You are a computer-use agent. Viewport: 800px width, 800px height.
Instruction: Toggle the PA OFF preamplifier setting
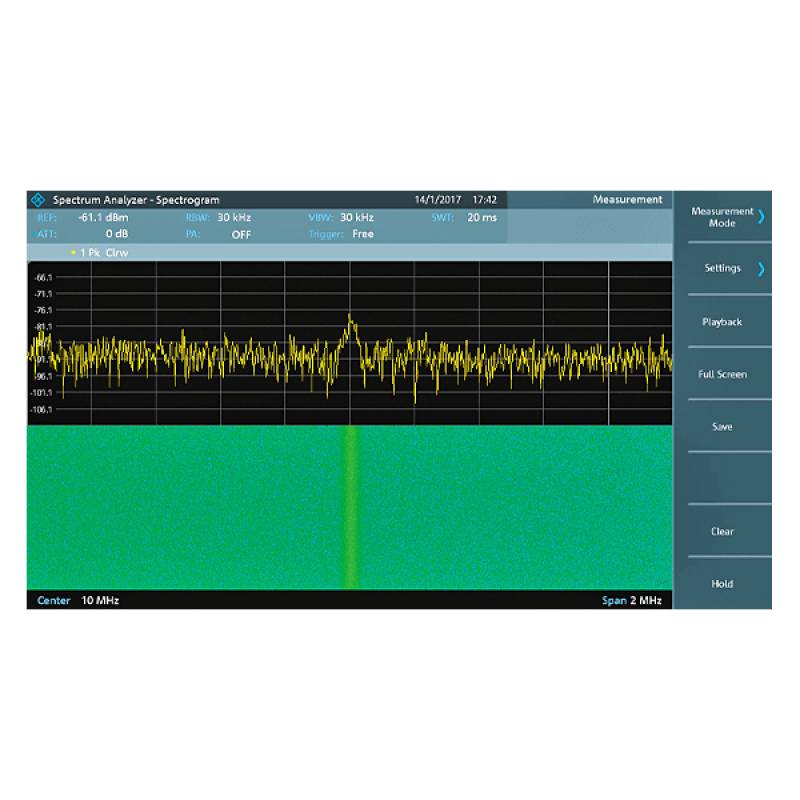tap(240, 234)
